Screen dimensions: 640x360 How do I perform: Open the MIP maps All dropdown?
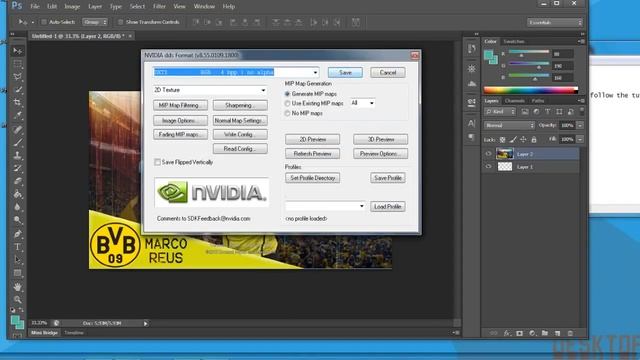tap(362, 103)
